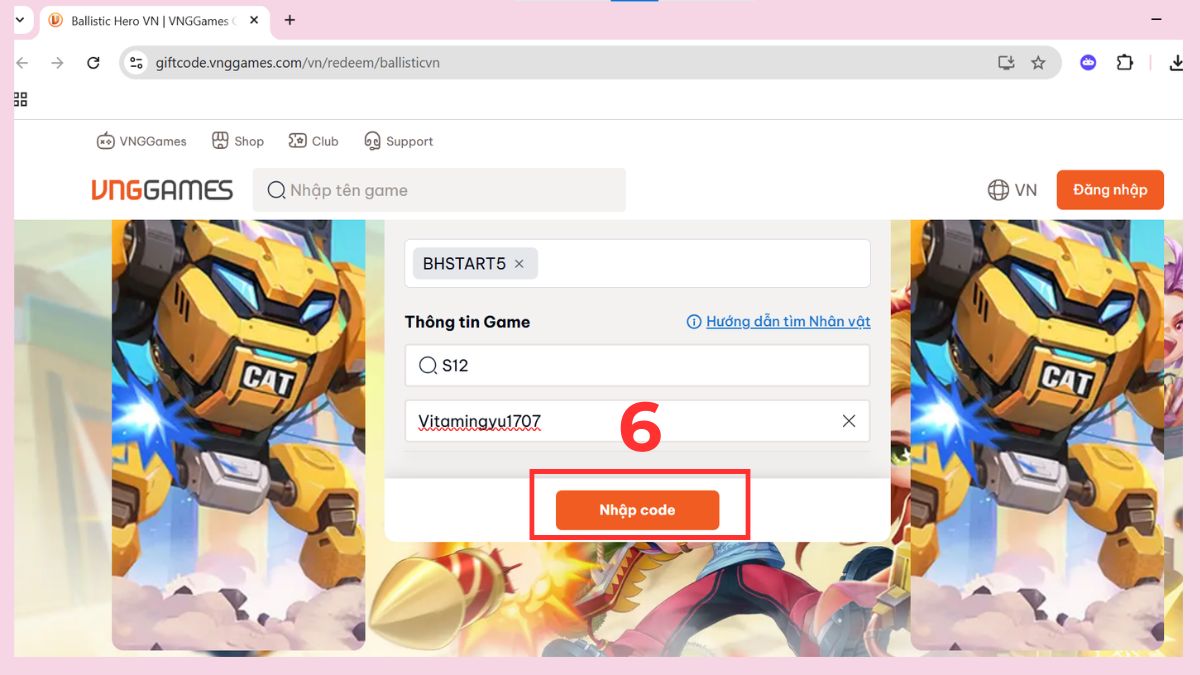
Task: Click the page reload icon
Action: pyautogui.click(x=93, y=62)
